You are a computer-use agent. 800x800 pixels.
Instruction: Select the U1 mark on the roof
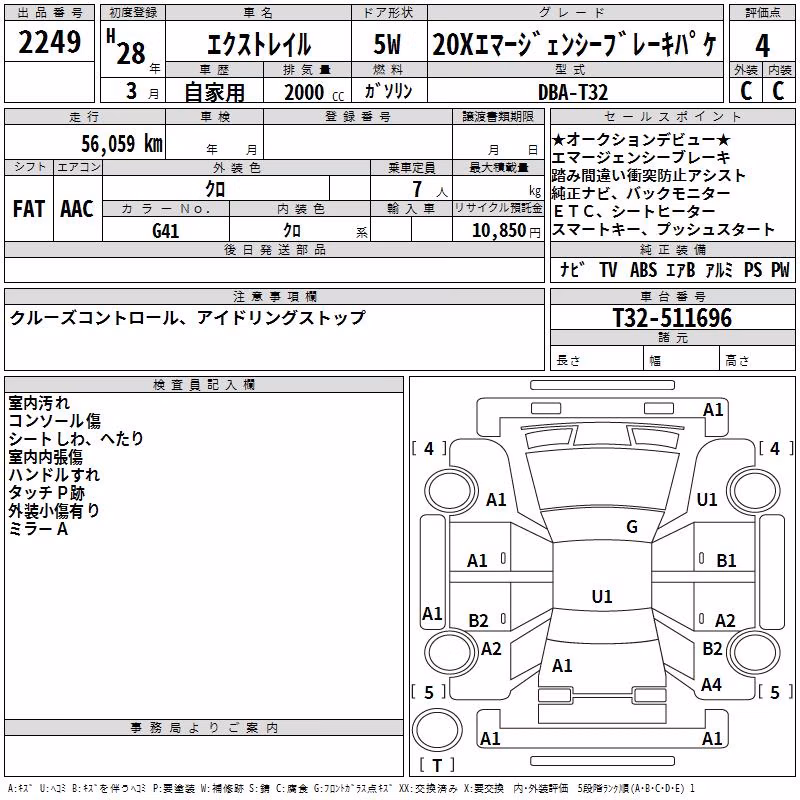[602, 596]
